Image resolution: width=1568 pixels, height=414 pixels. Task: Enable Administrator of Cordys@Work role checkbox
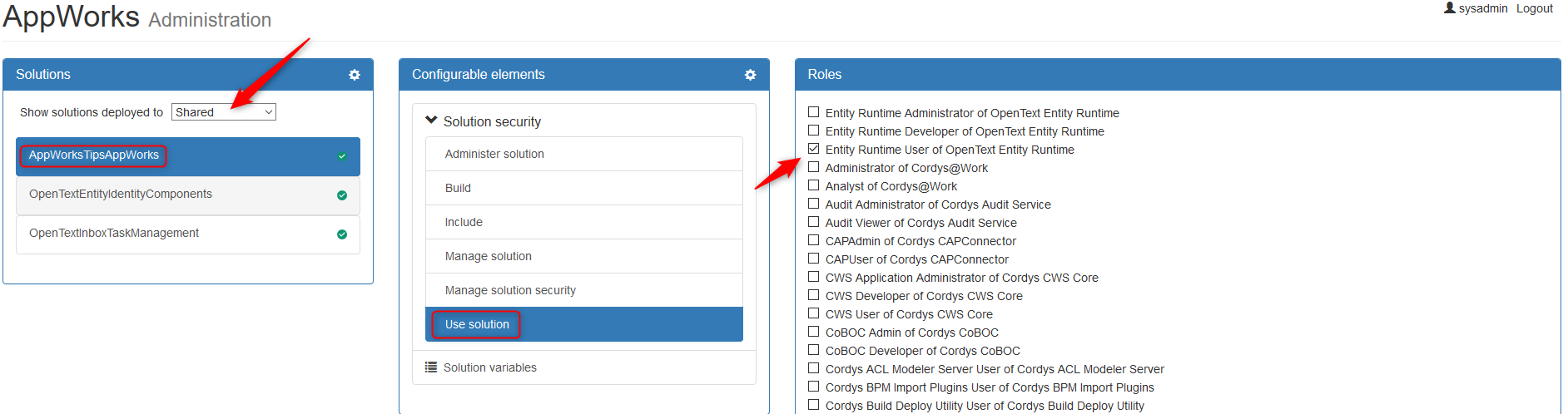tap(814, 167)
